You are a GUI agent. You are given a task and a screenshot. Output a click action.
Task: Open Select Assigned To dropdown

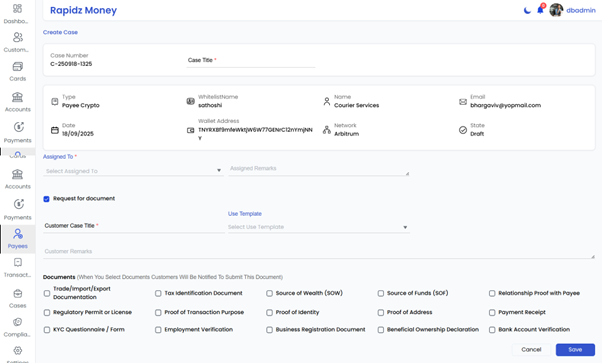pyautogui.click(x=133, y=171)
